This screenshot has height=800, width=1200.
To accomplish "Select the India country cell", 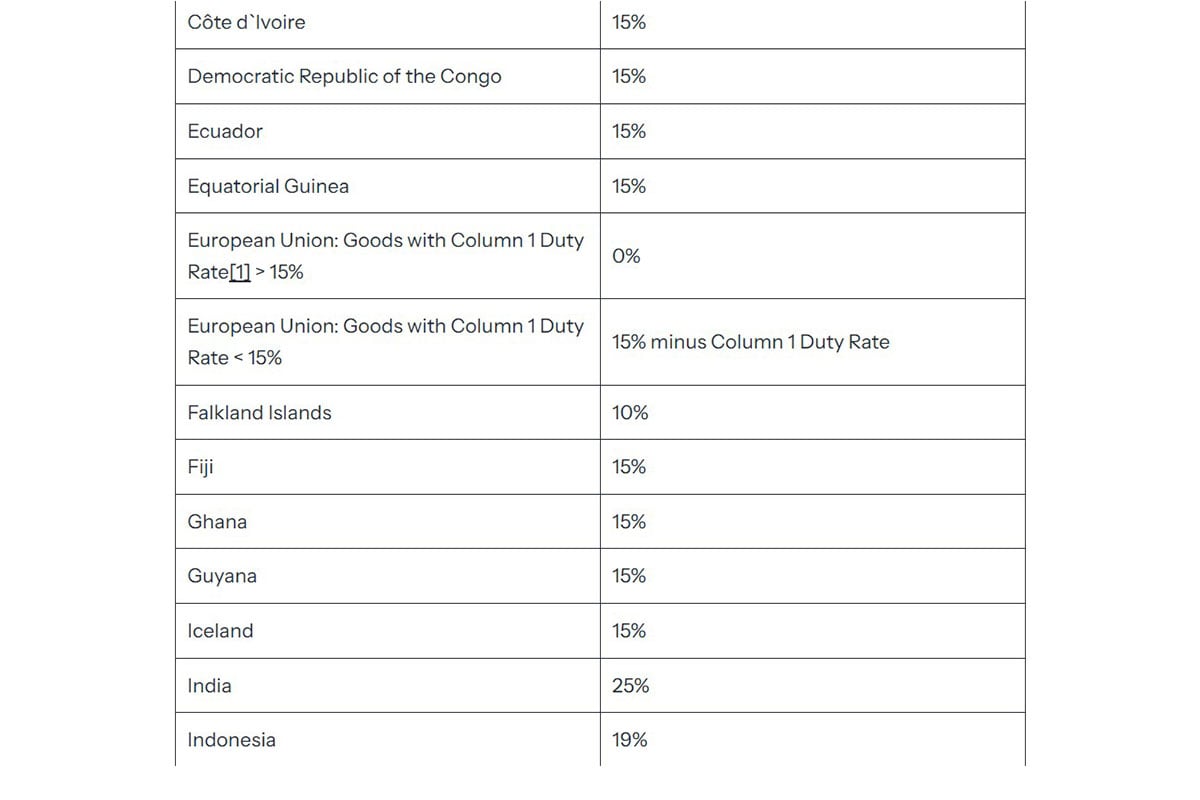I will [388, 685].
